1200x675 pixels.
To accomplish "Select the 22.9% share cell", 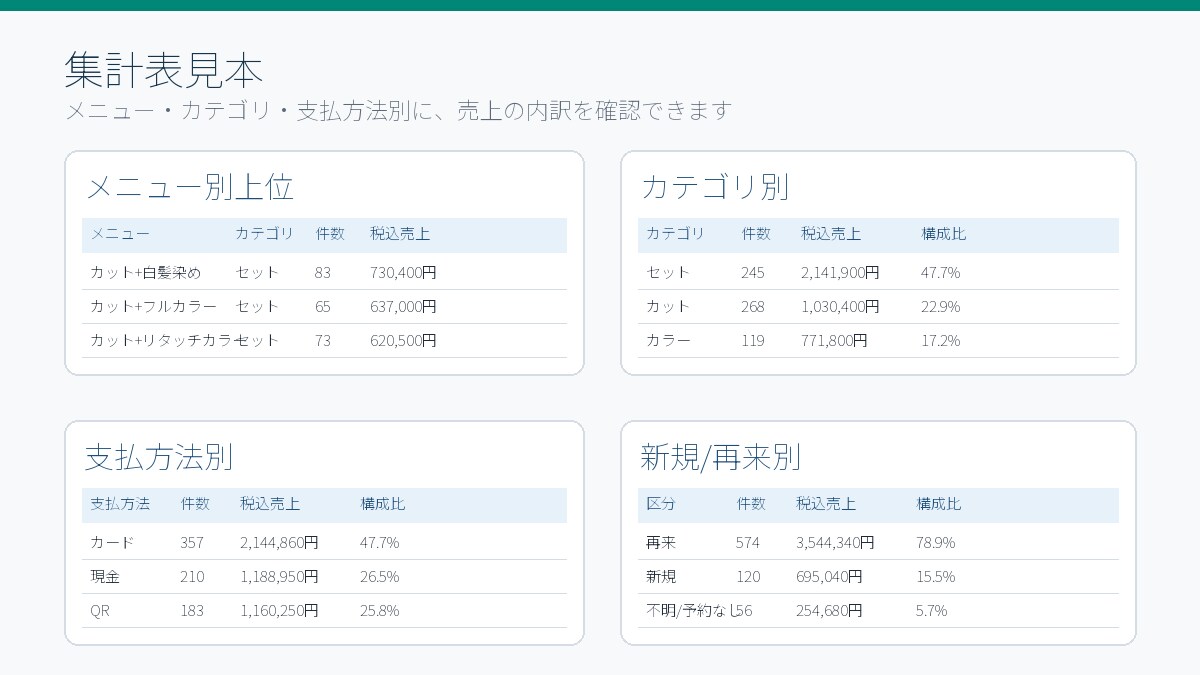I will tap(941, 306).
